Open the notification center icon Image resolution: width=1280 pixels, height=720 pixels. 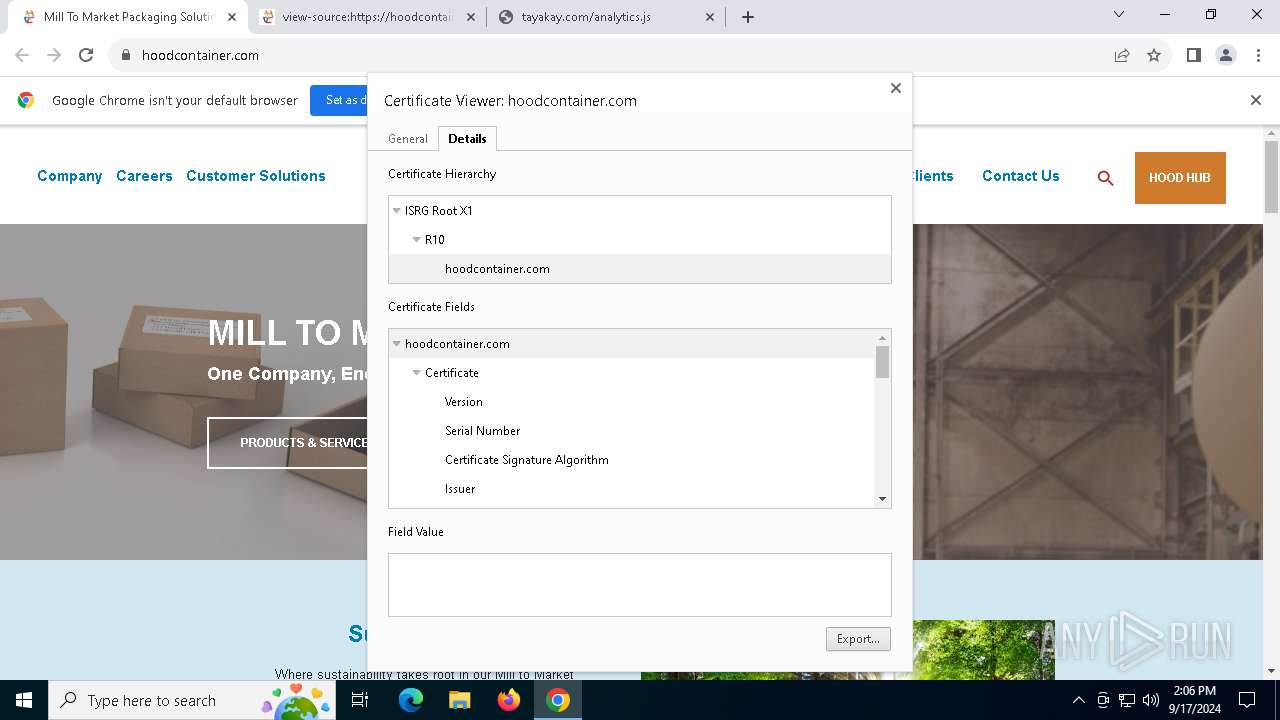pos(1247,700)
